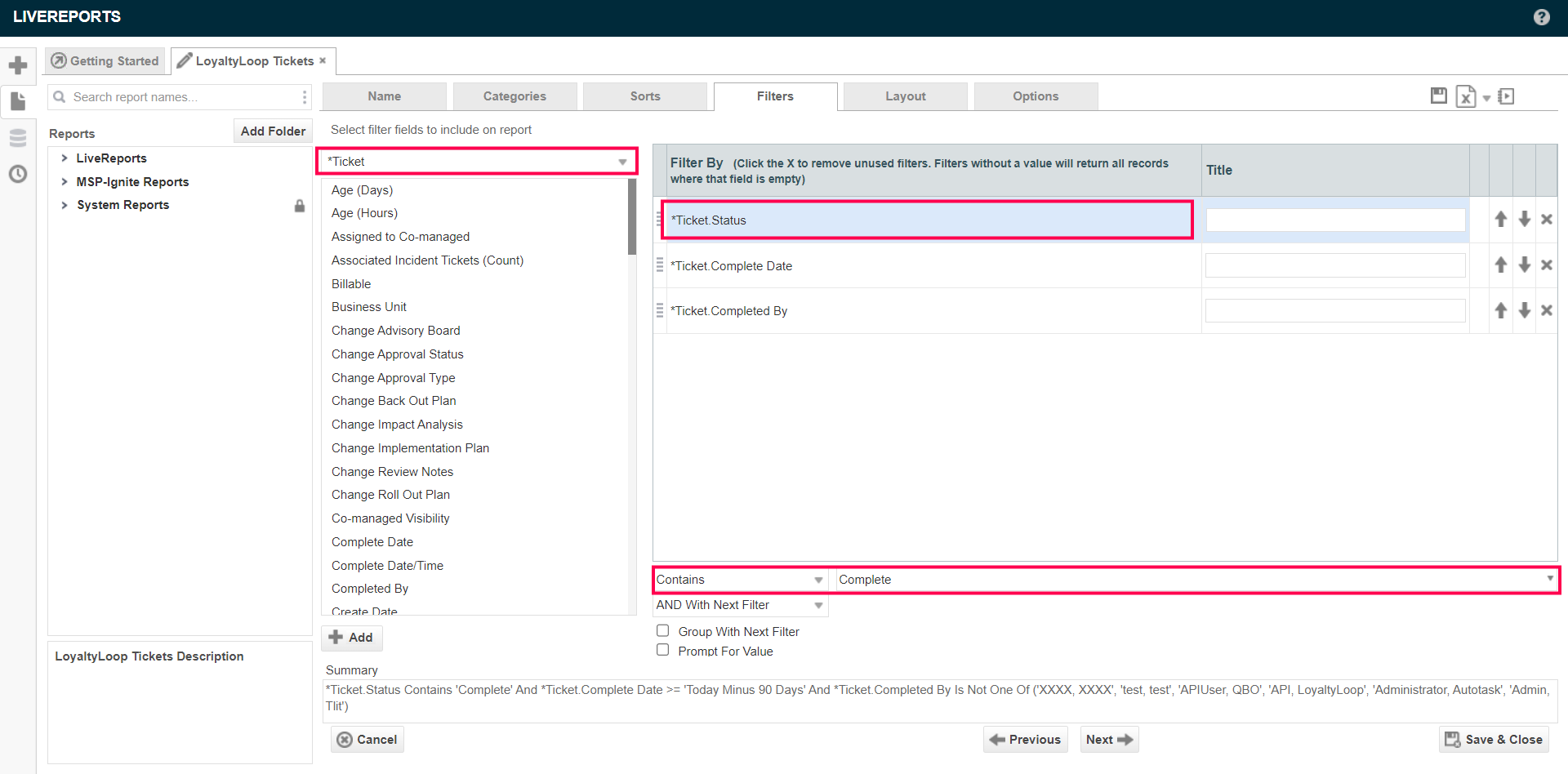Remove the Ticket.Completed By filter
The width and height of the screenshot is (1568, 774).
click(x=1547, y=310)
